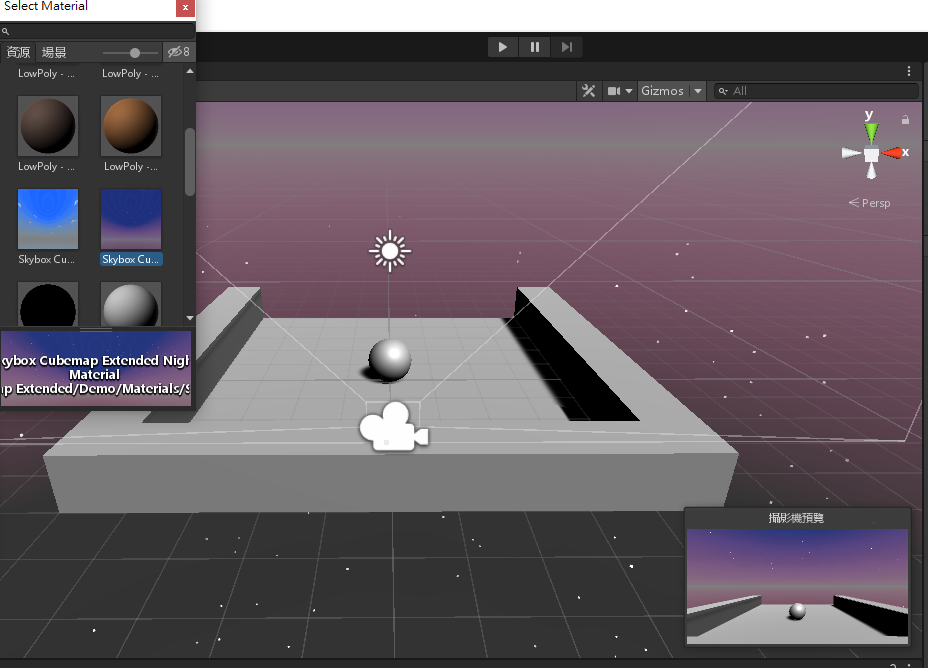Viewport: 928px width, 668px height.
Task: Click the scene search All field
Action: [x=820, y=91]
